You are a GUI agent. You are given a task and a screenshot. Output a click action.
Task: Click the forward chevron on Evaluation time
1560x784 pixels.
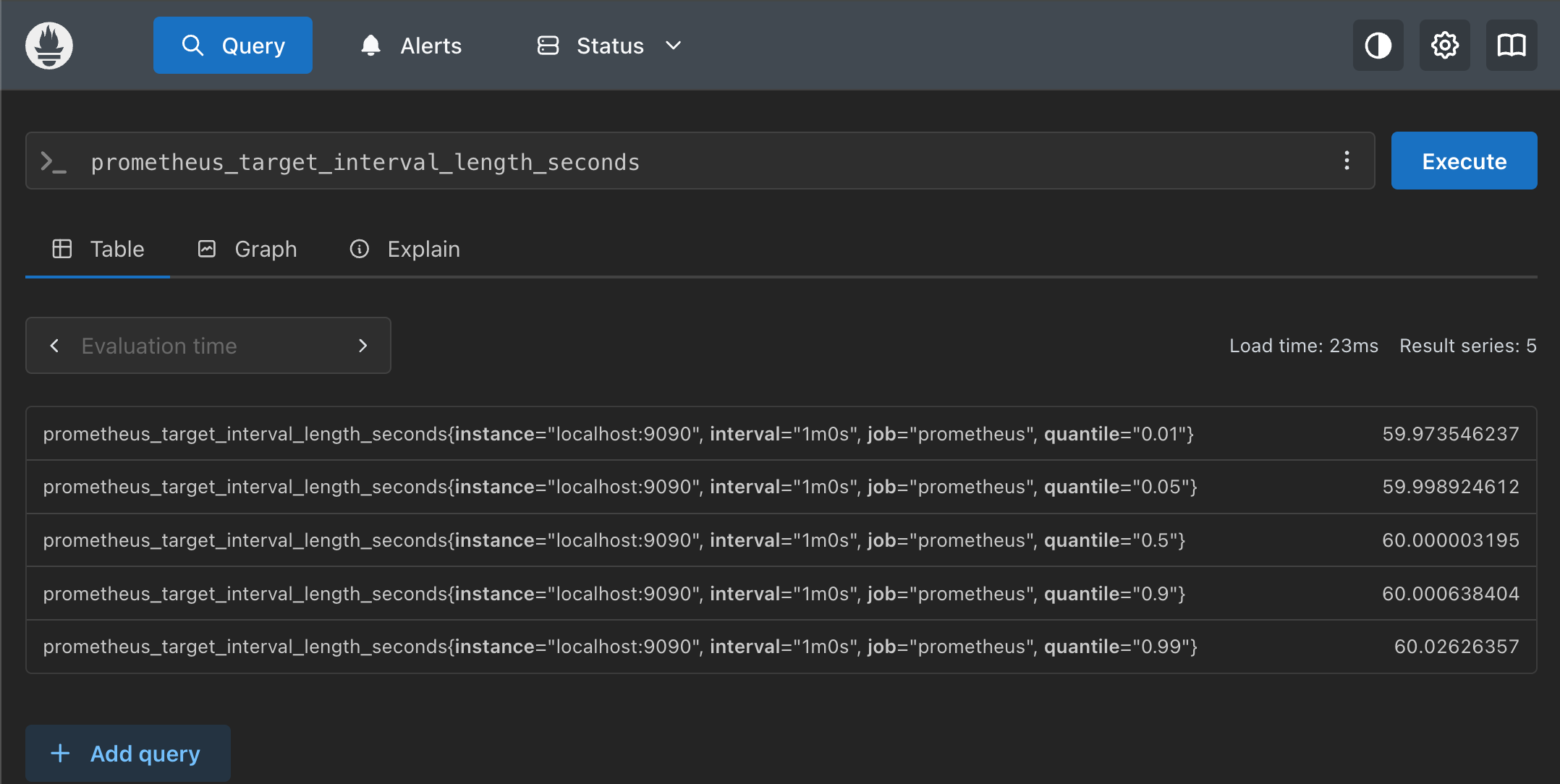[x=363, y=345]
